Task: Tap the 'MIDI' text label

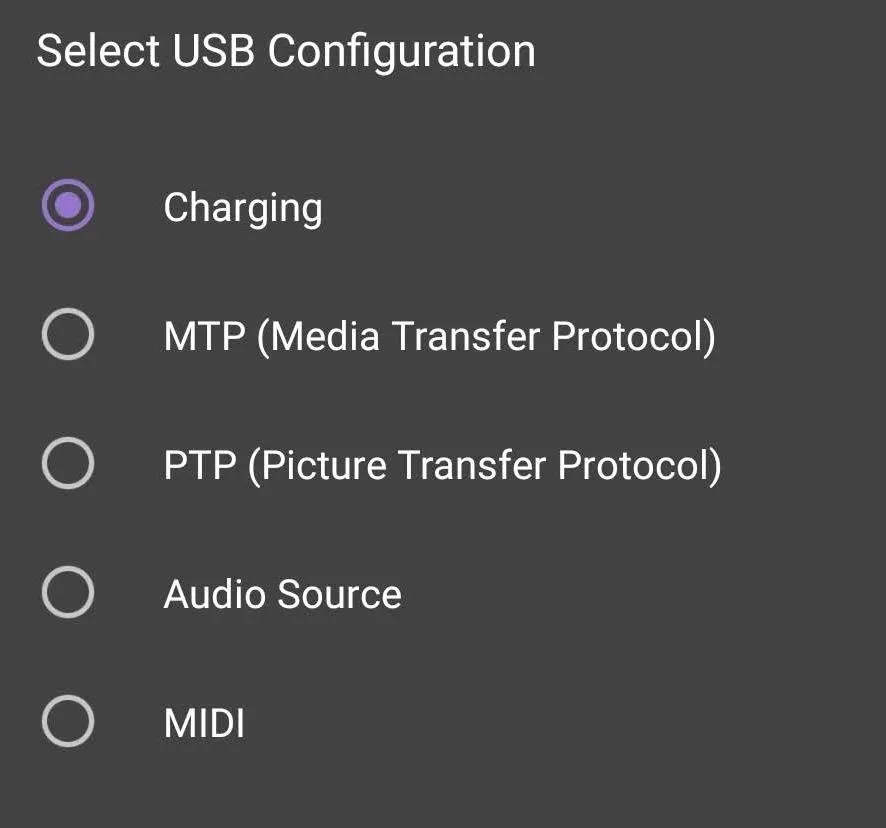Action: (x=204, y=723)
